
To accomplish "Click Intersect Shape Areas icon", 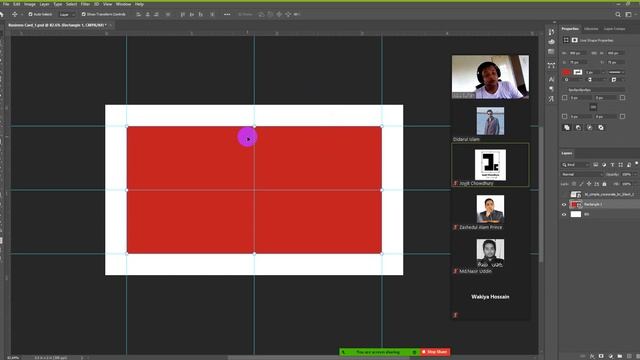I will click(589, 128).
